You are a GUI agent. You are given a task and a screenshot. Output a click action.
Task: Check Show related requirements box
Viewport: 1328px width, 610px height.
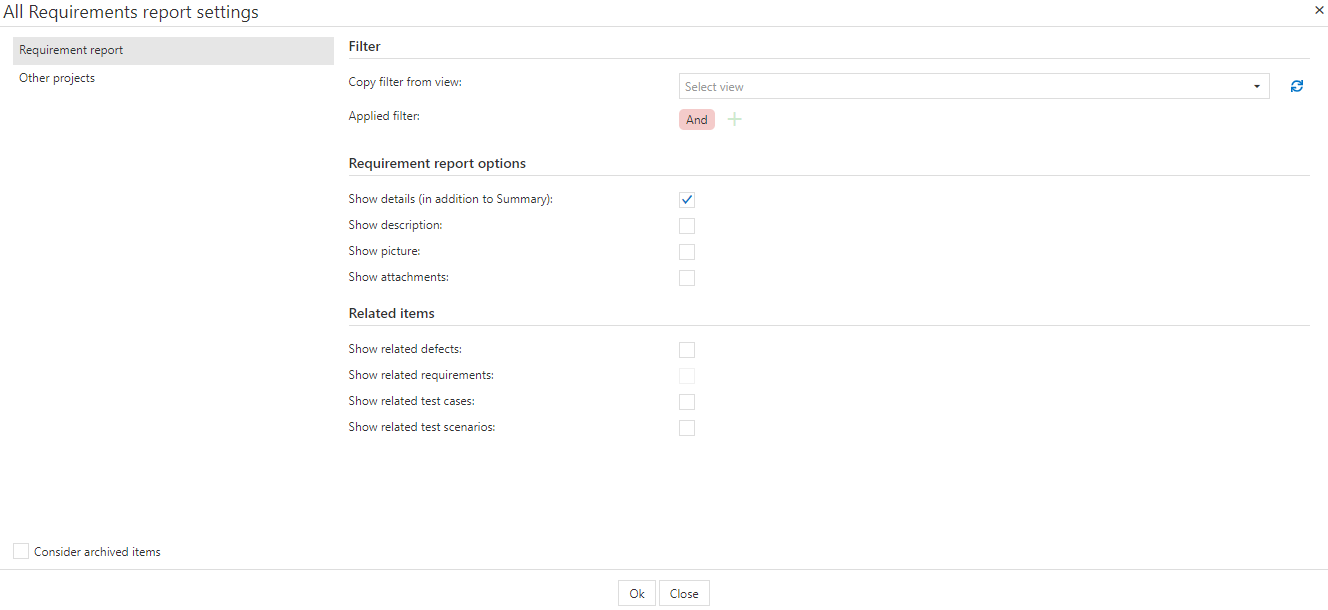[x=687, y=376]
